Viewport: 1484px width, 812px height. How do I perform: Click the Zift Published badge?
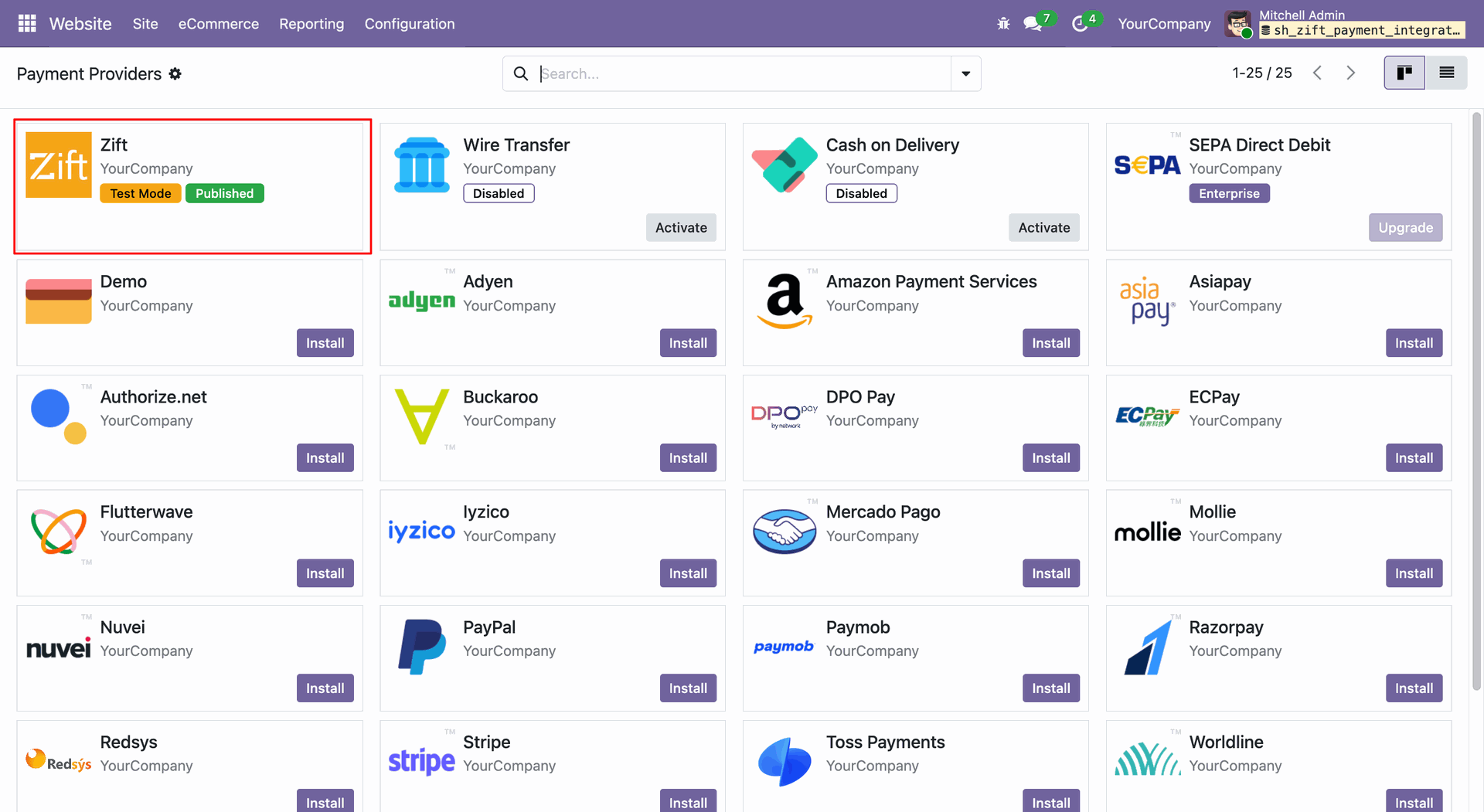point(224,193)
